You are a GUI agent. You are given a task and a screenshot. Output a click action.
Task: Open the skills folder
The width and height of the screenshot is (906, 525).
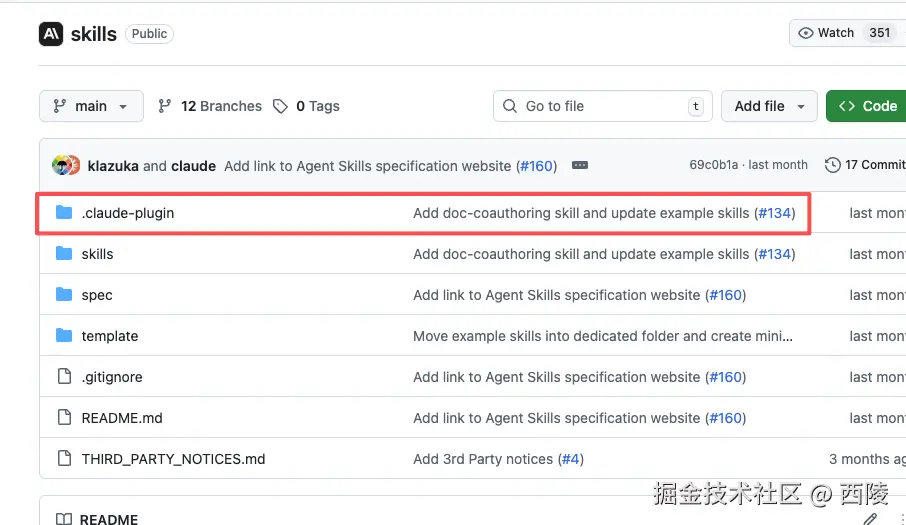[97, 254]
